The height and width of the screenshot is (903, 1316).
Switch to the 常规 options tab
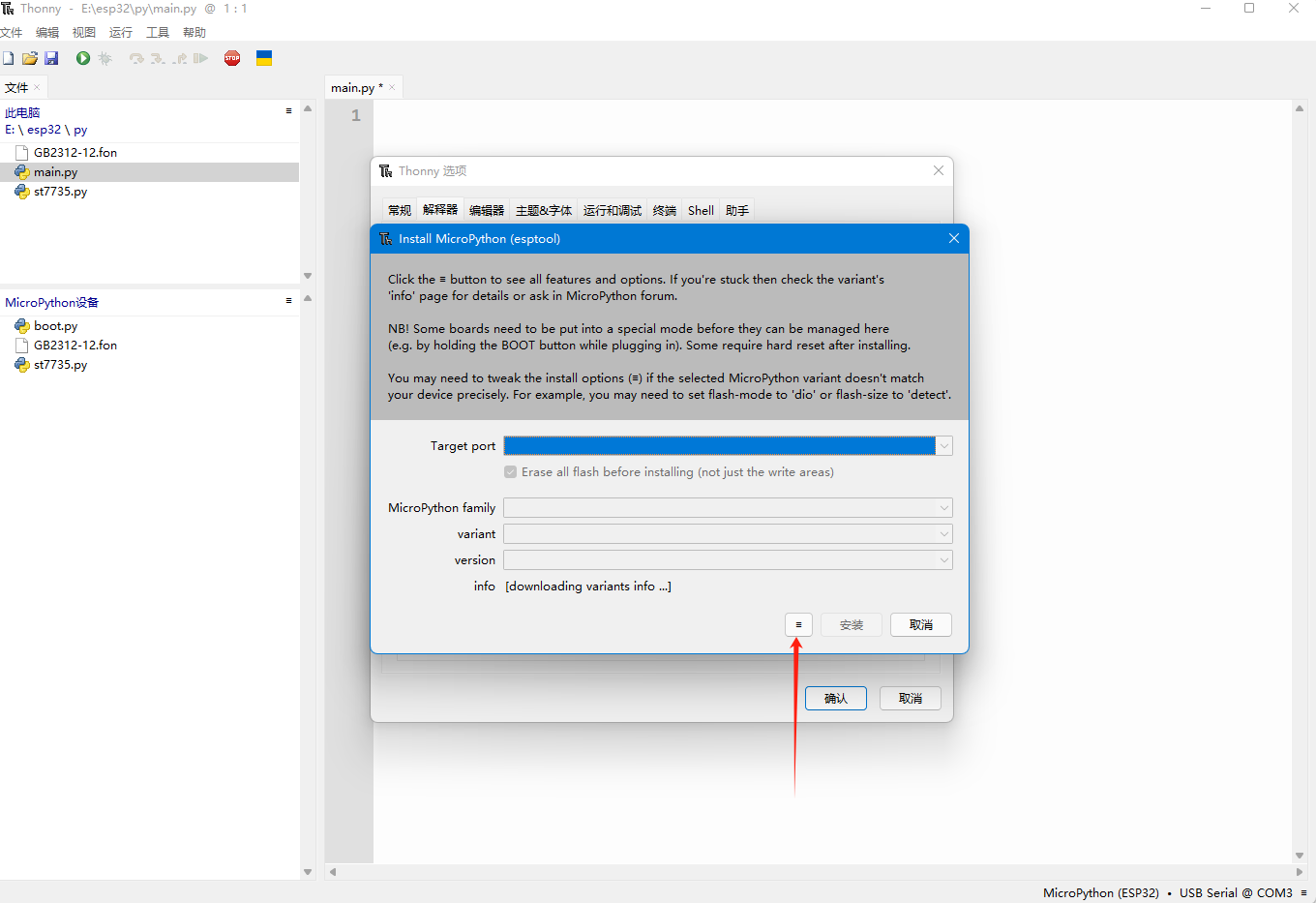[400, 210]
